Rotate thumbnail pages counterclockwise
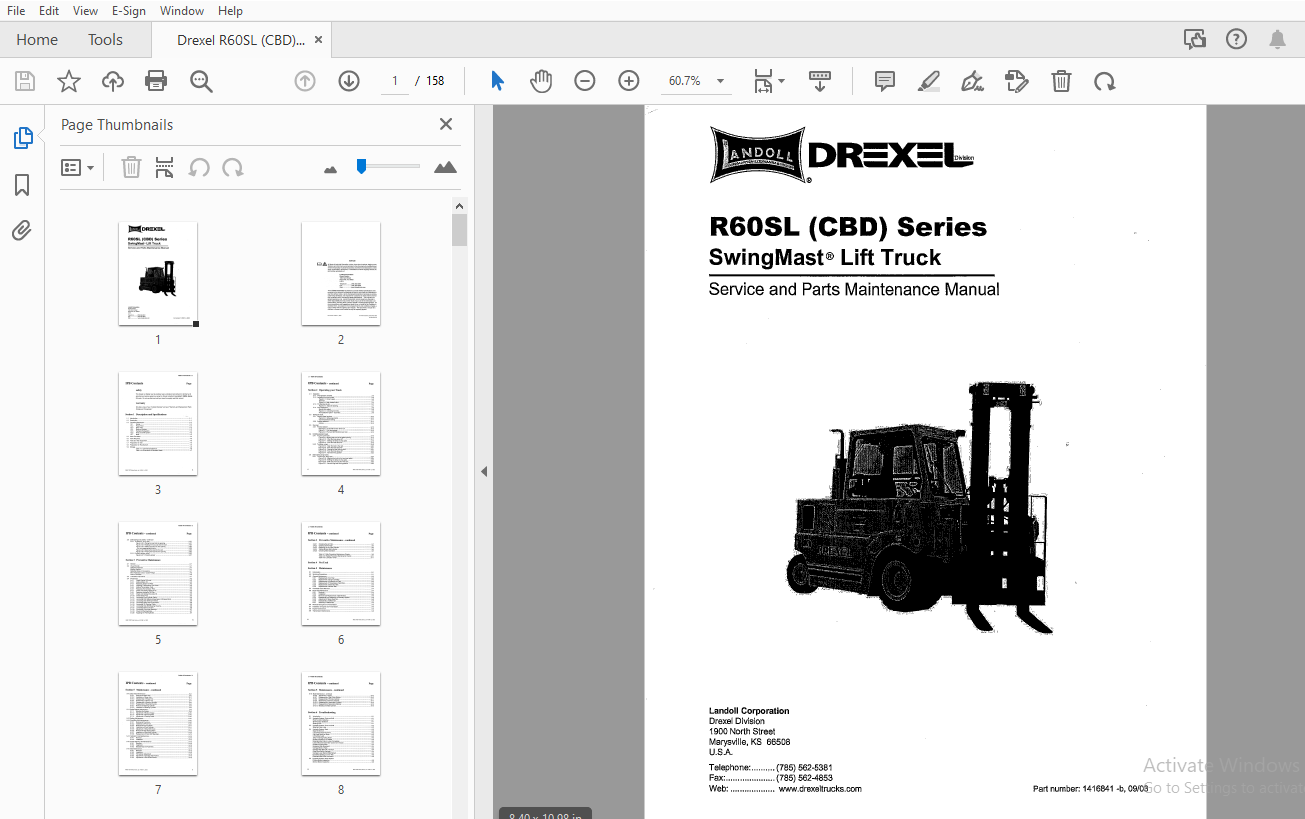The image size is (1305, 819). [199, 167]
